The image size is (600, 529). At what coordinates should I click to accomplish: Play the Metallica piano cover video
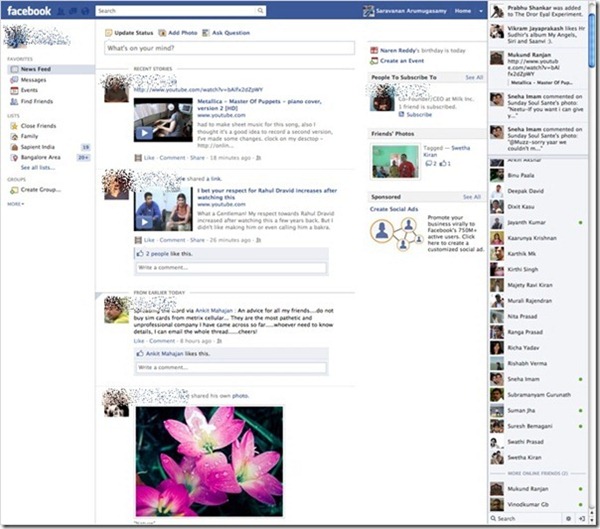pyautogui.click(x=146, y=132)
